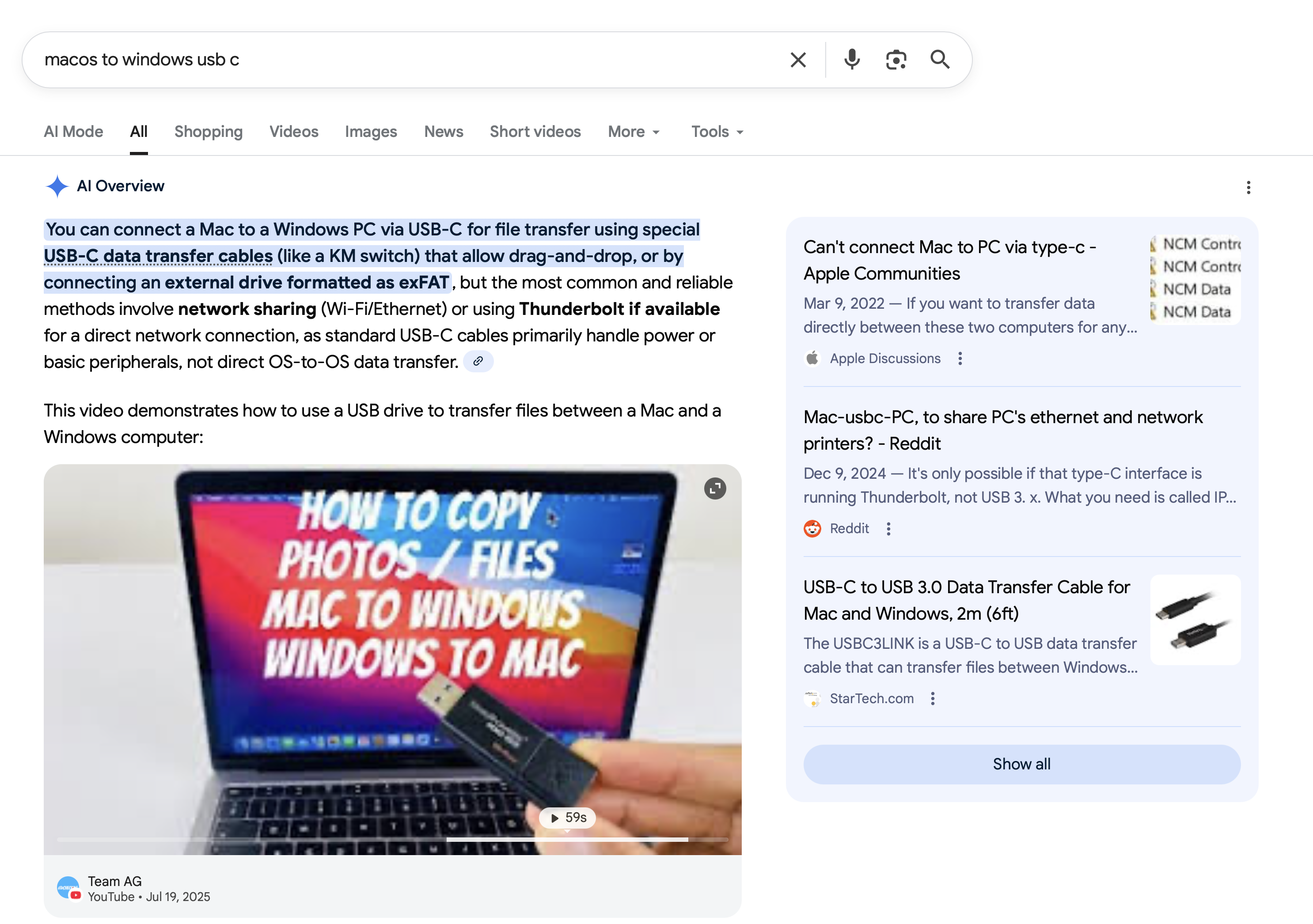Open options for StarTech.com result
The width and height of the screenshot is (1313, 924).
(x=933, y=699)
